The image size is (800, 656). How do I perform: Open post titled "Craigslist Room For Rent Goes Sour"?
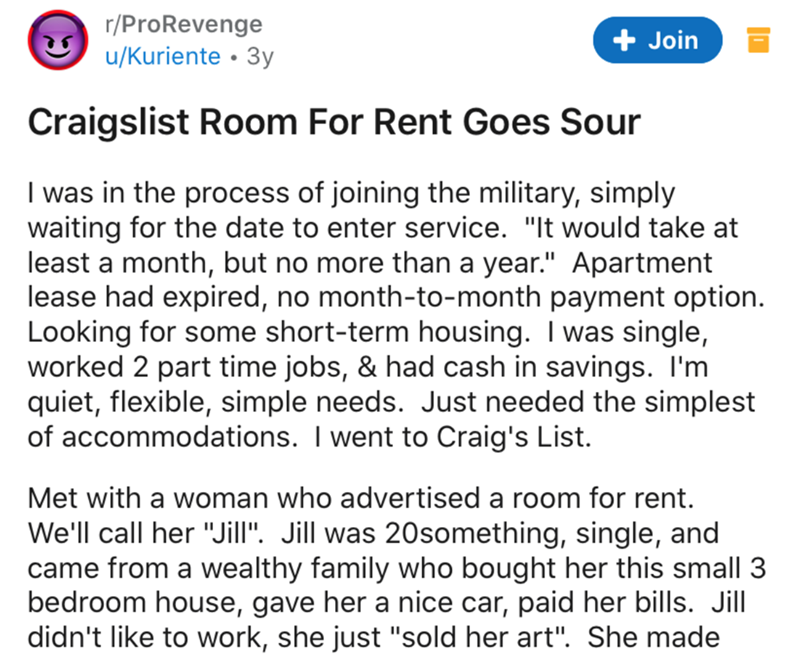point(334,122)
